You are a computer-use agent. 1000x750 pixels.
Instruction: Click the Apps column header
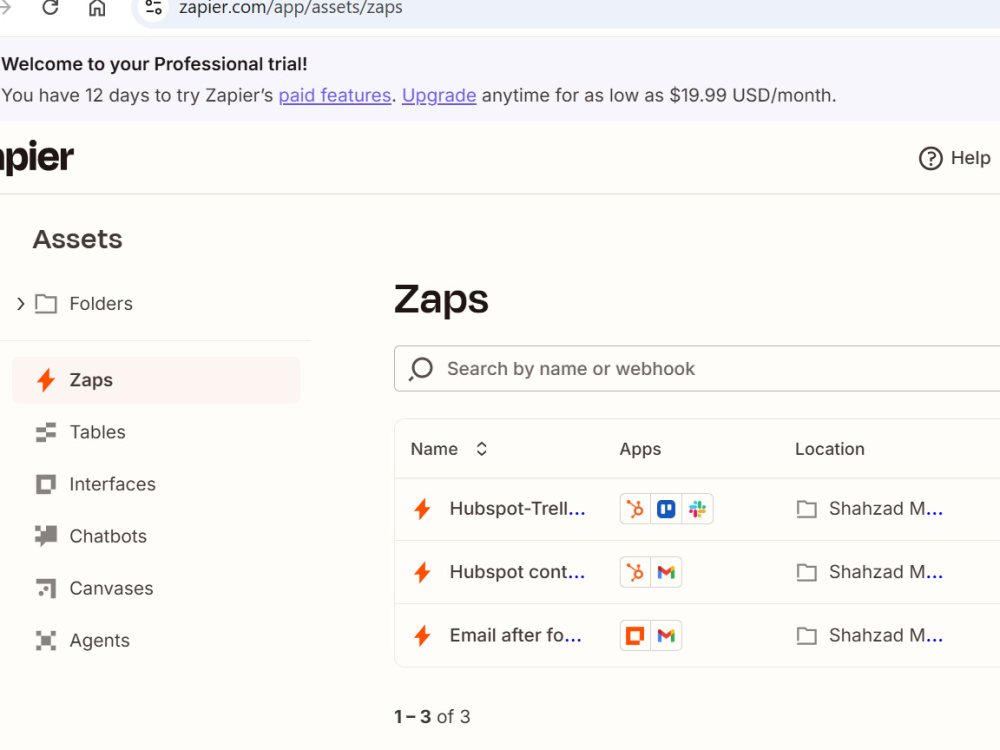pos(640,449)
